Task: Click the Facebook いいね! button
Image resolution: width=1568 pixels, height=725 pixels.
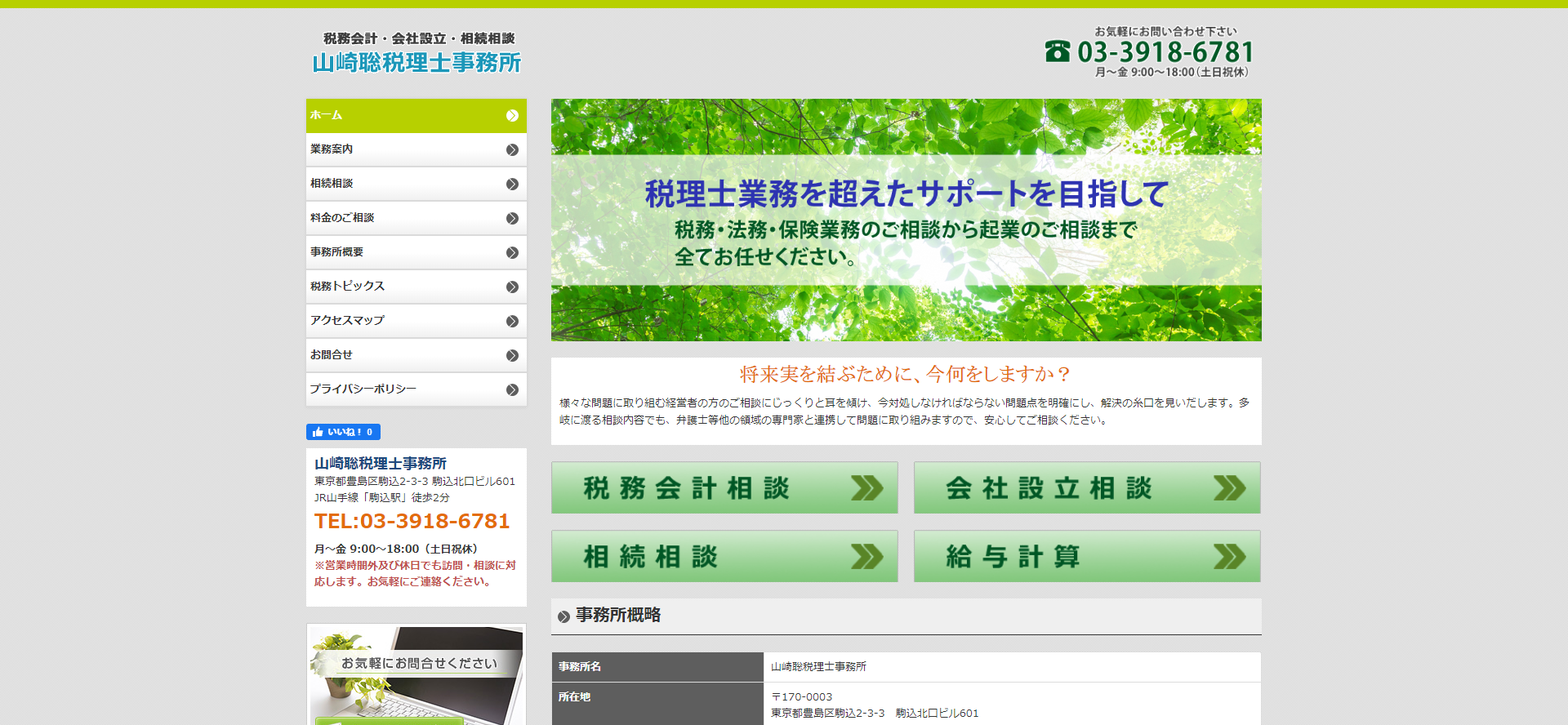Action: pyautogui.click(x=343, y=432)
